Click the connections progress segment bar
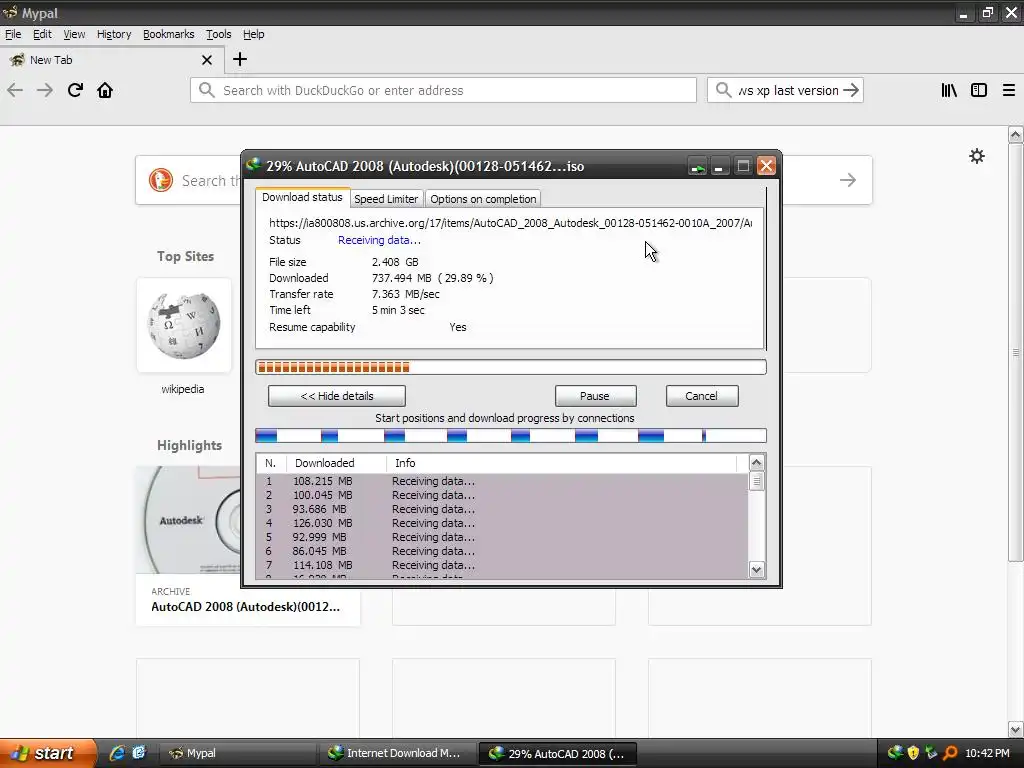The height and width of the screenshot is (768, 1024). tap(511, 436)
